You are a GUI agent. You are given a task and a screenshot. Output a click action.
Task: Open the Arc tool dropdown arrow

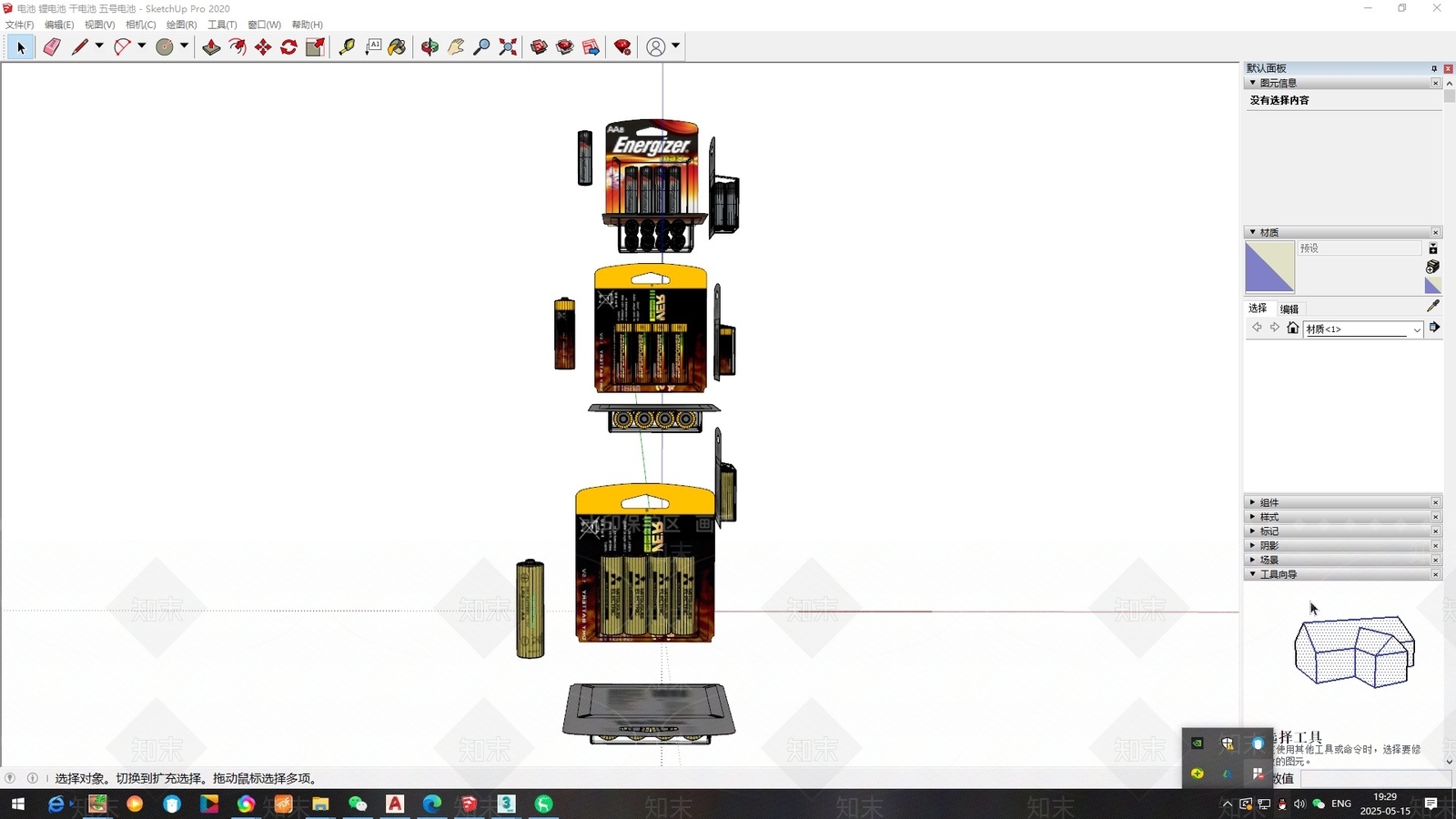[x=142, y=45]
